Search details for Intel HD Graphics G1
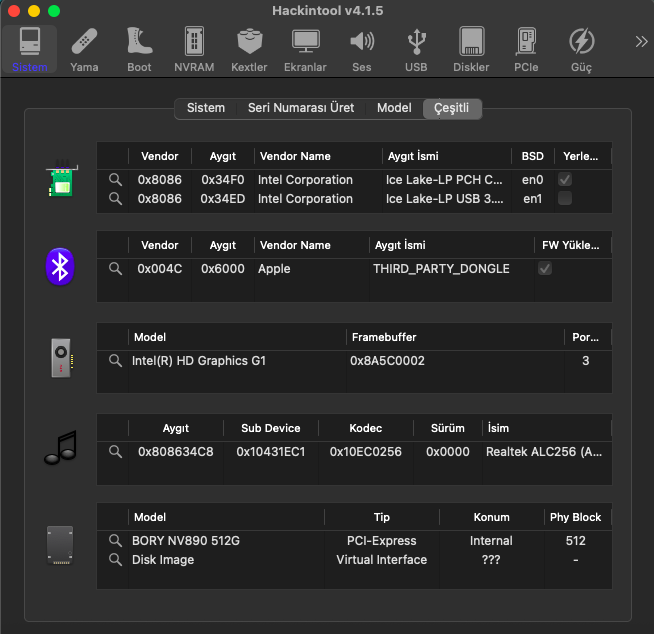 (116, 360)
